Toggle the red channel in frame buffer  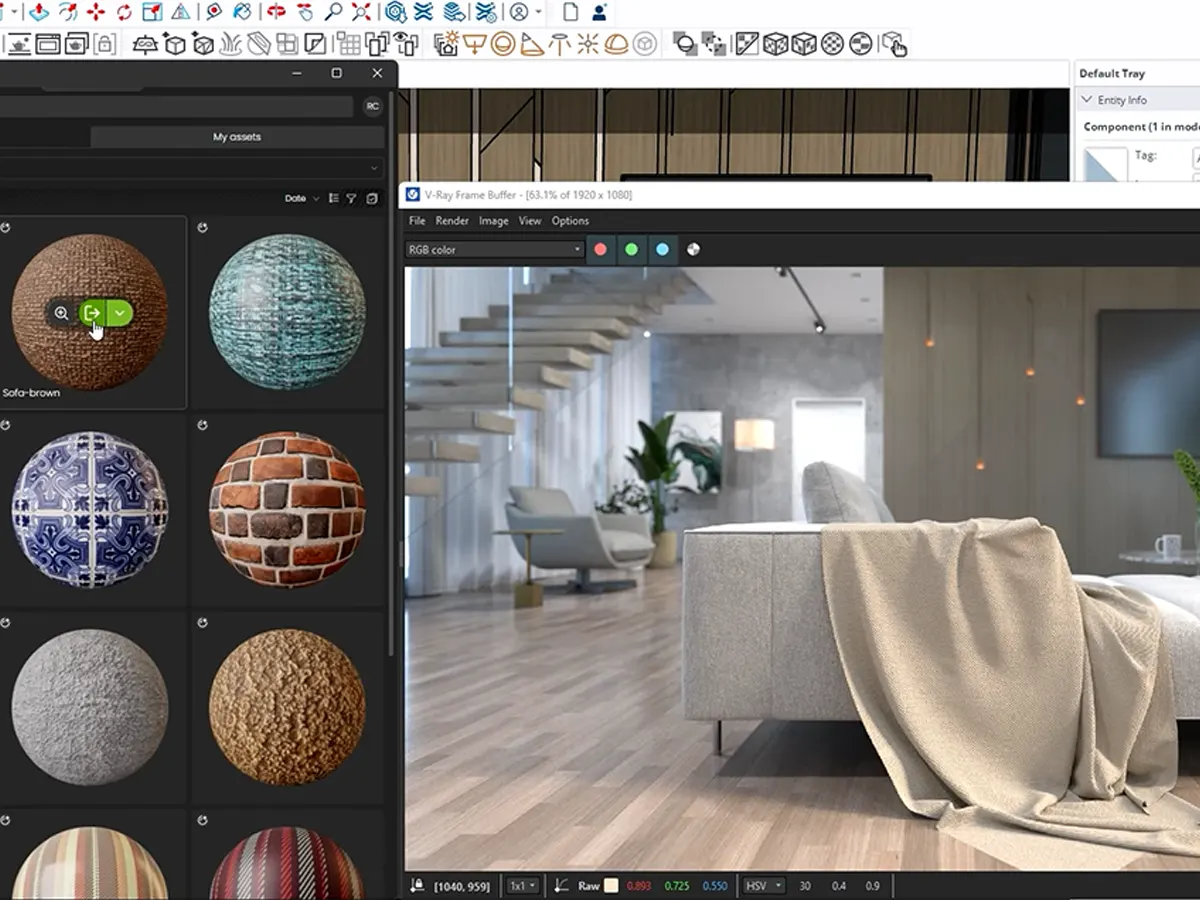tap(600, 249)
